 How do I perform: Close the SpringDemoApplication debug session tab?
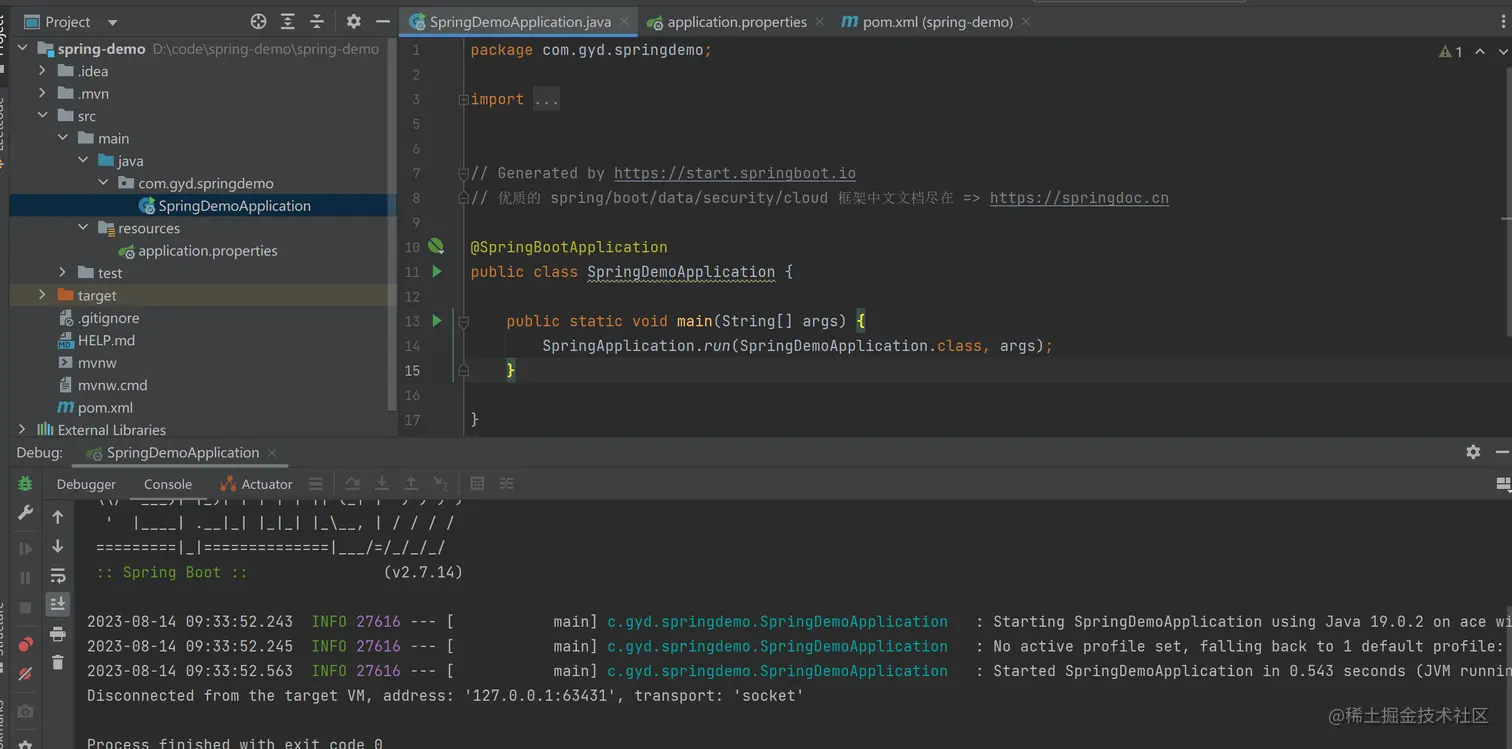pyautogui.click(x=271, y=453)
